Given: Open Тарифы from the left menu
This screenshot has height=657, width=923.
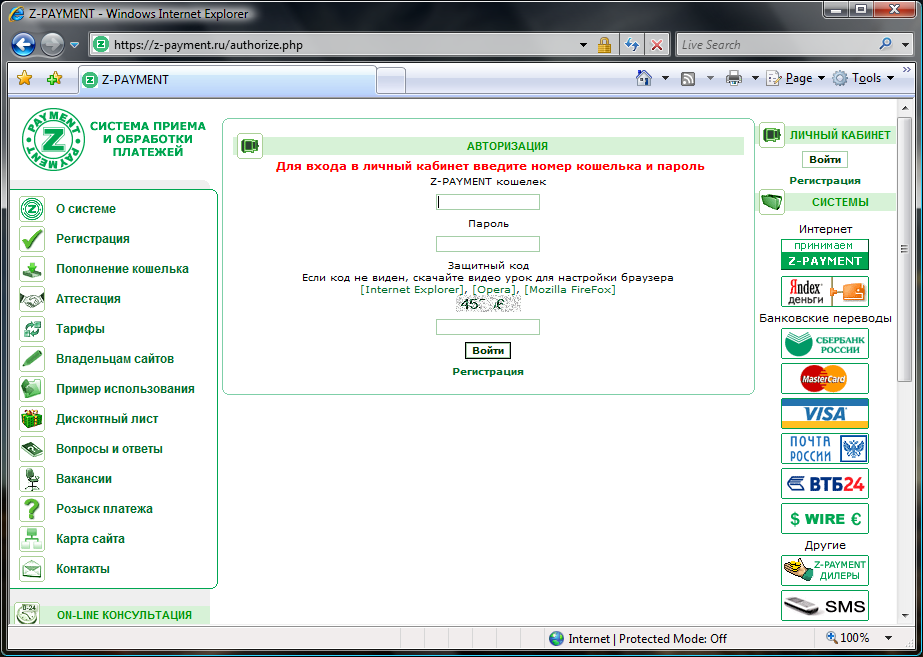Looking at the screenshot, I should [80, 329].
